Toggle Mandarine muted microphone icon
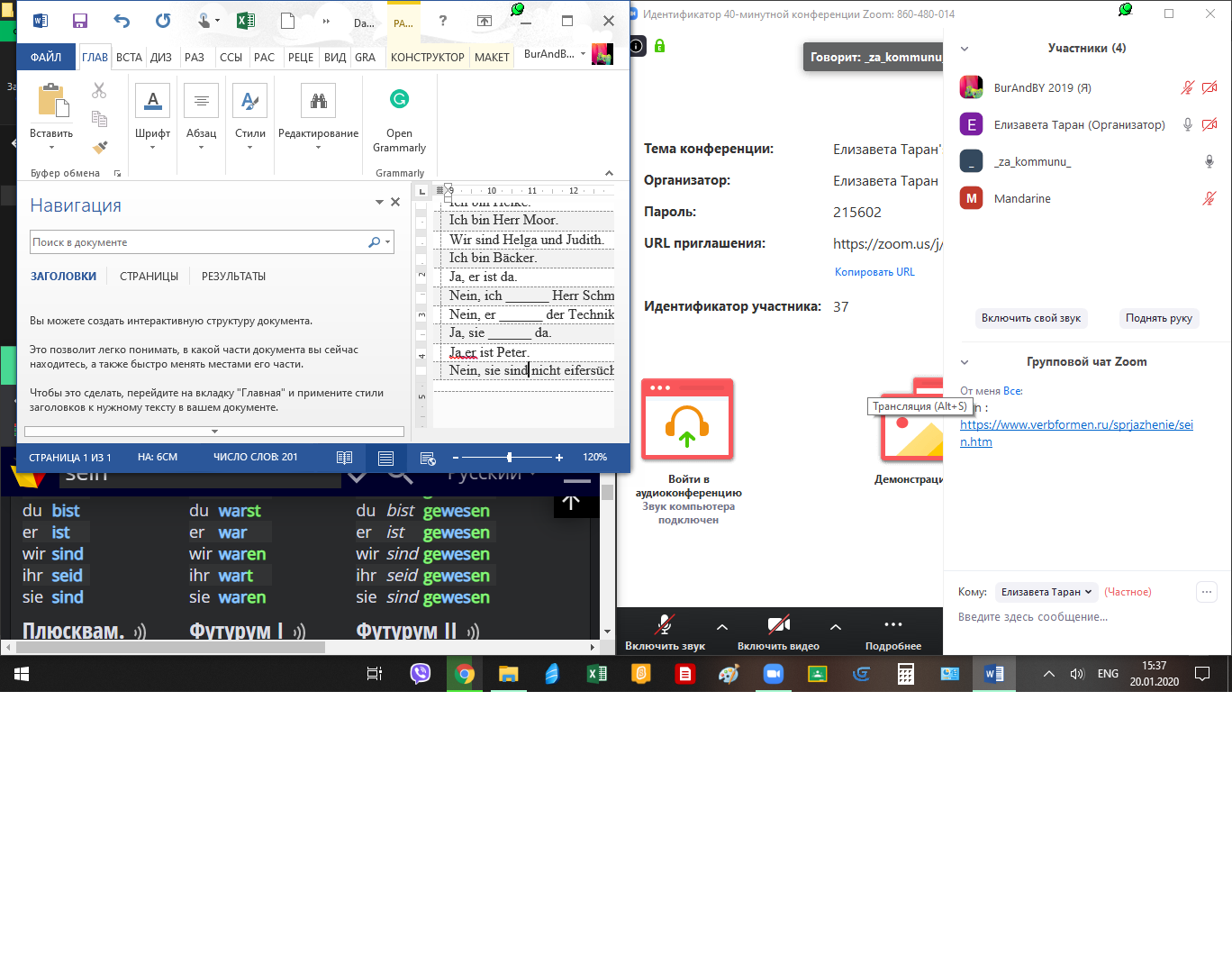 tap(1209, 198)
